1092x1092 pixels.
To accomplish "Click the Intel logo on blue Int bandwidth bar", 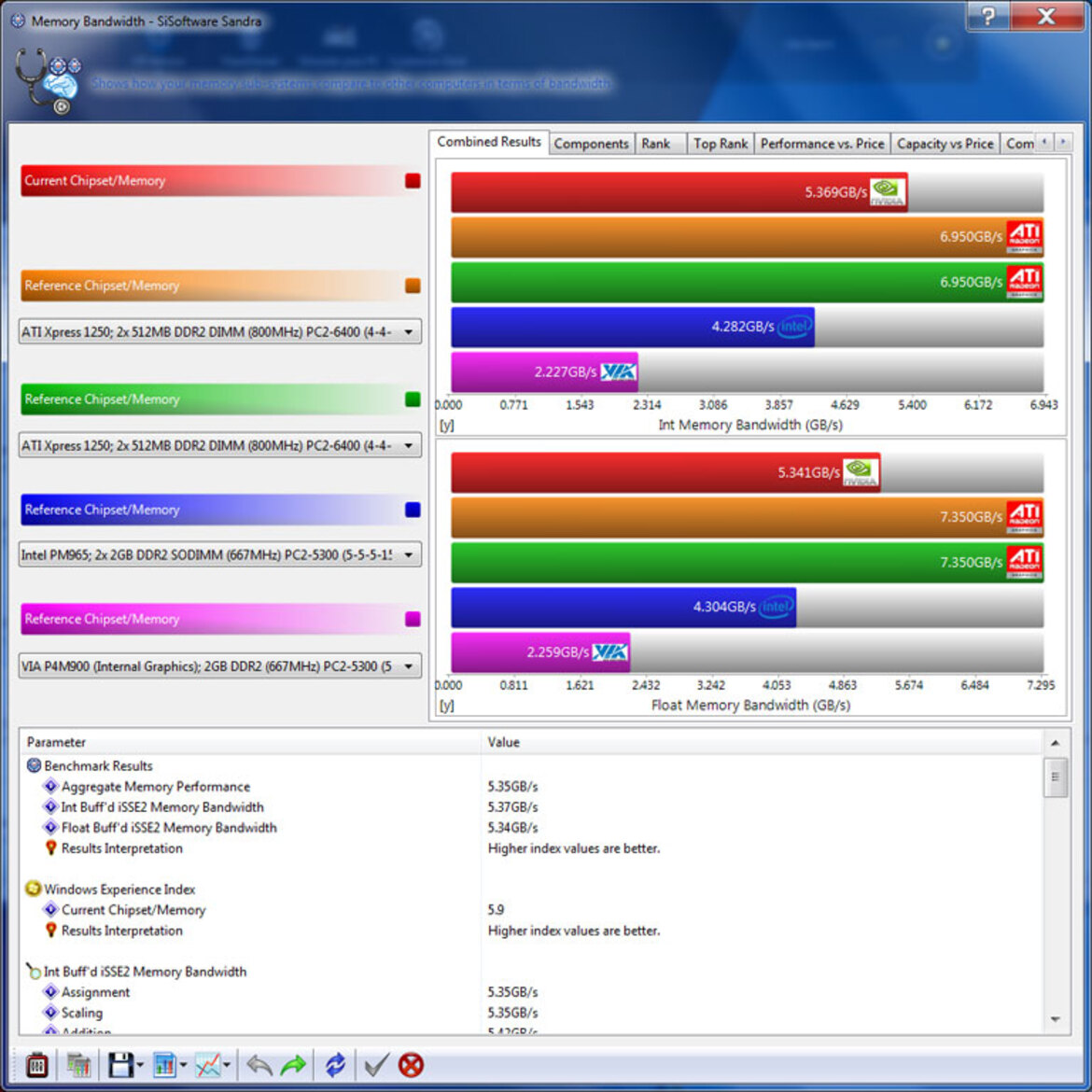I will pyautogui.click(x=794, y=326).
